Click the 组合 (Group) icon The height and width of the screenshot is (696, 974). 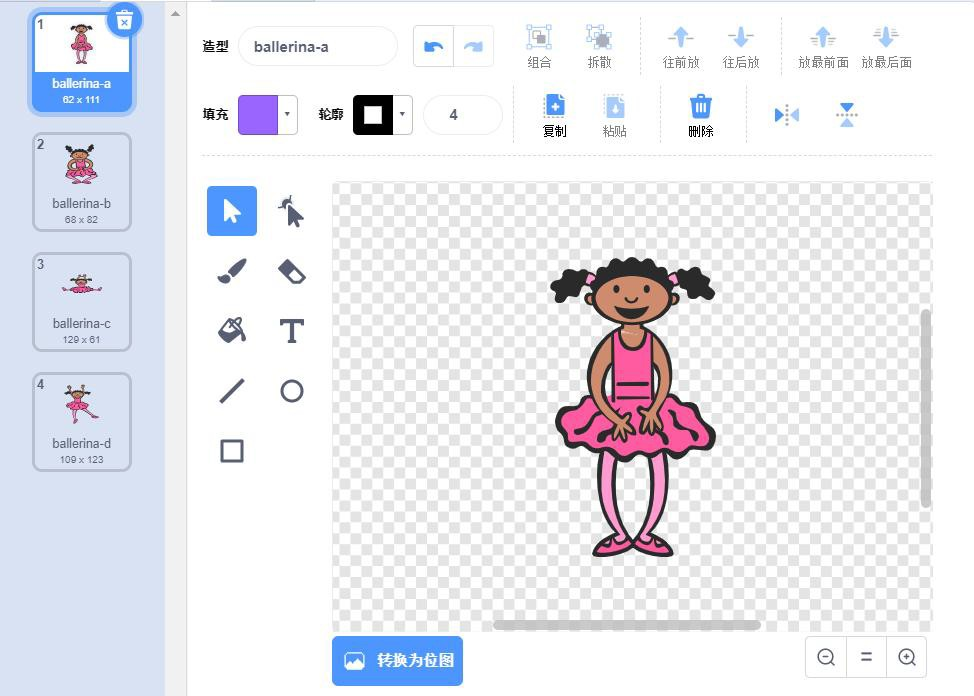click(x=539, y=37)
